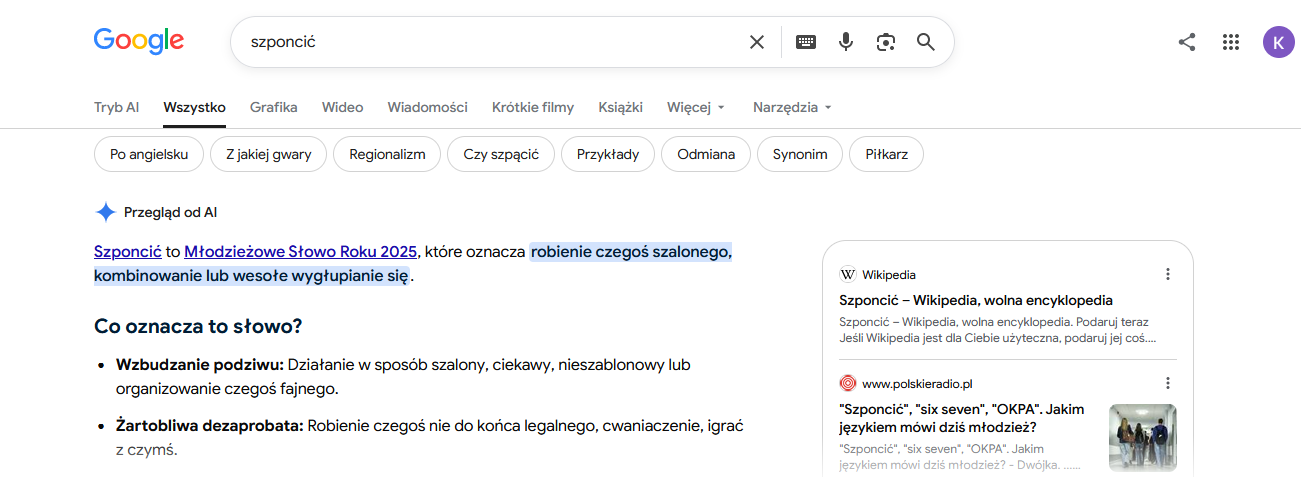
Task: Switch to Krótkie filmy tab
Action: coord(533,107)
